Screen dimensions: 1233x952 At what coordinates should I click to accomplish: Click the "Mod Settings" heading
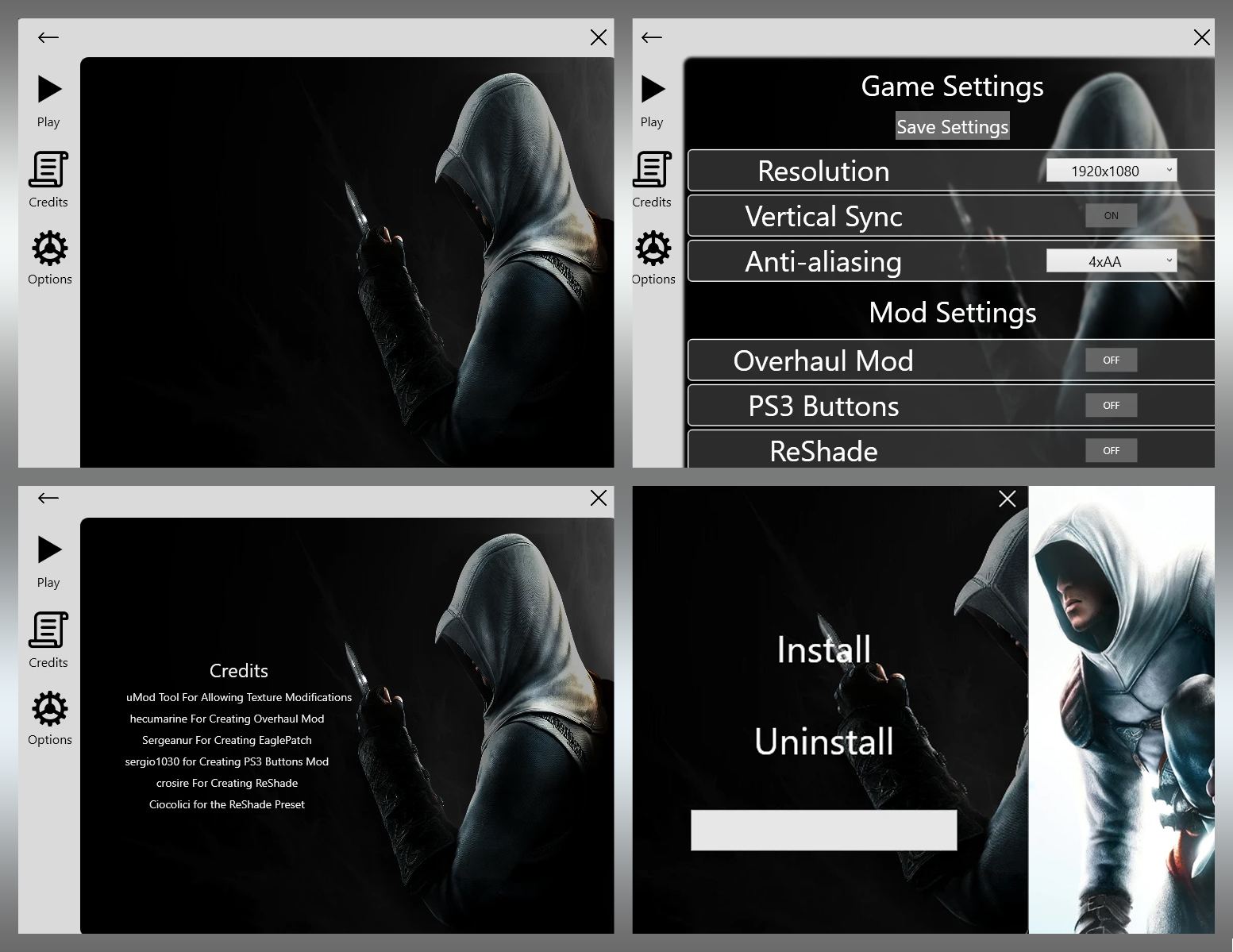coord(953,313)
